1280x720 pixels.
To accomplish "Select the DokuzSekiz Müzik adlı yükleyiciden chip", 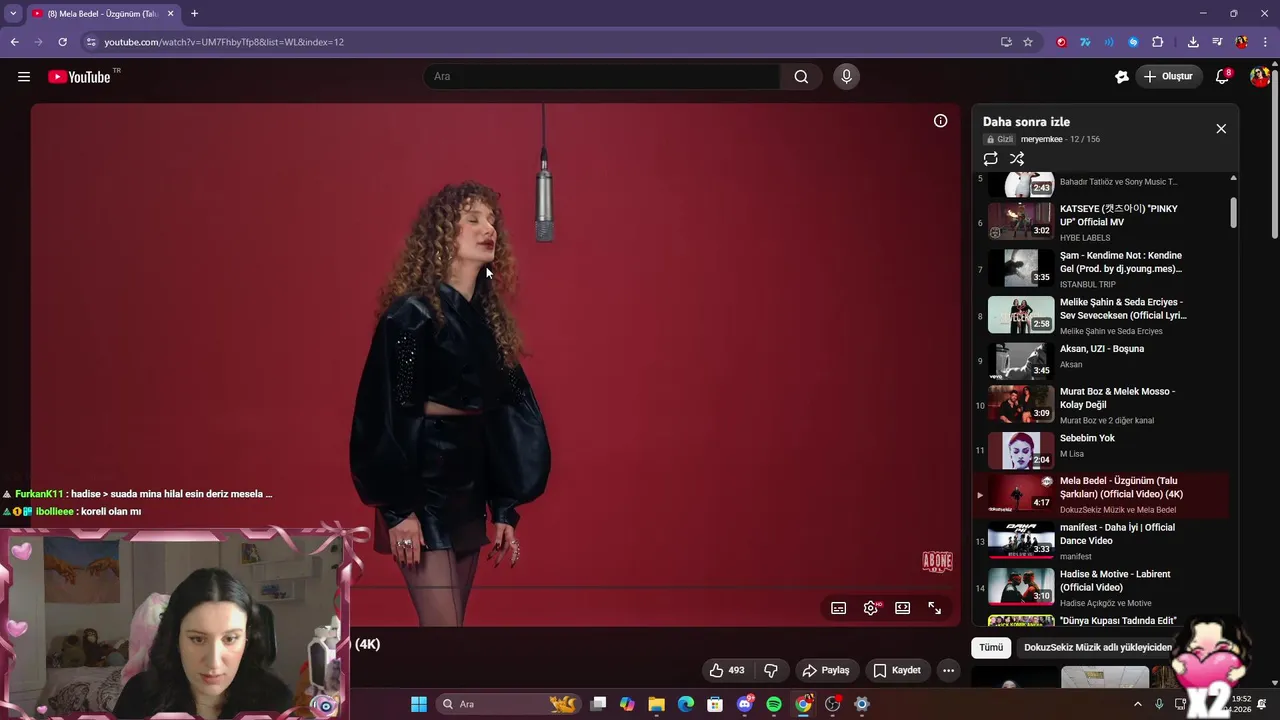I will point(1098,647).
